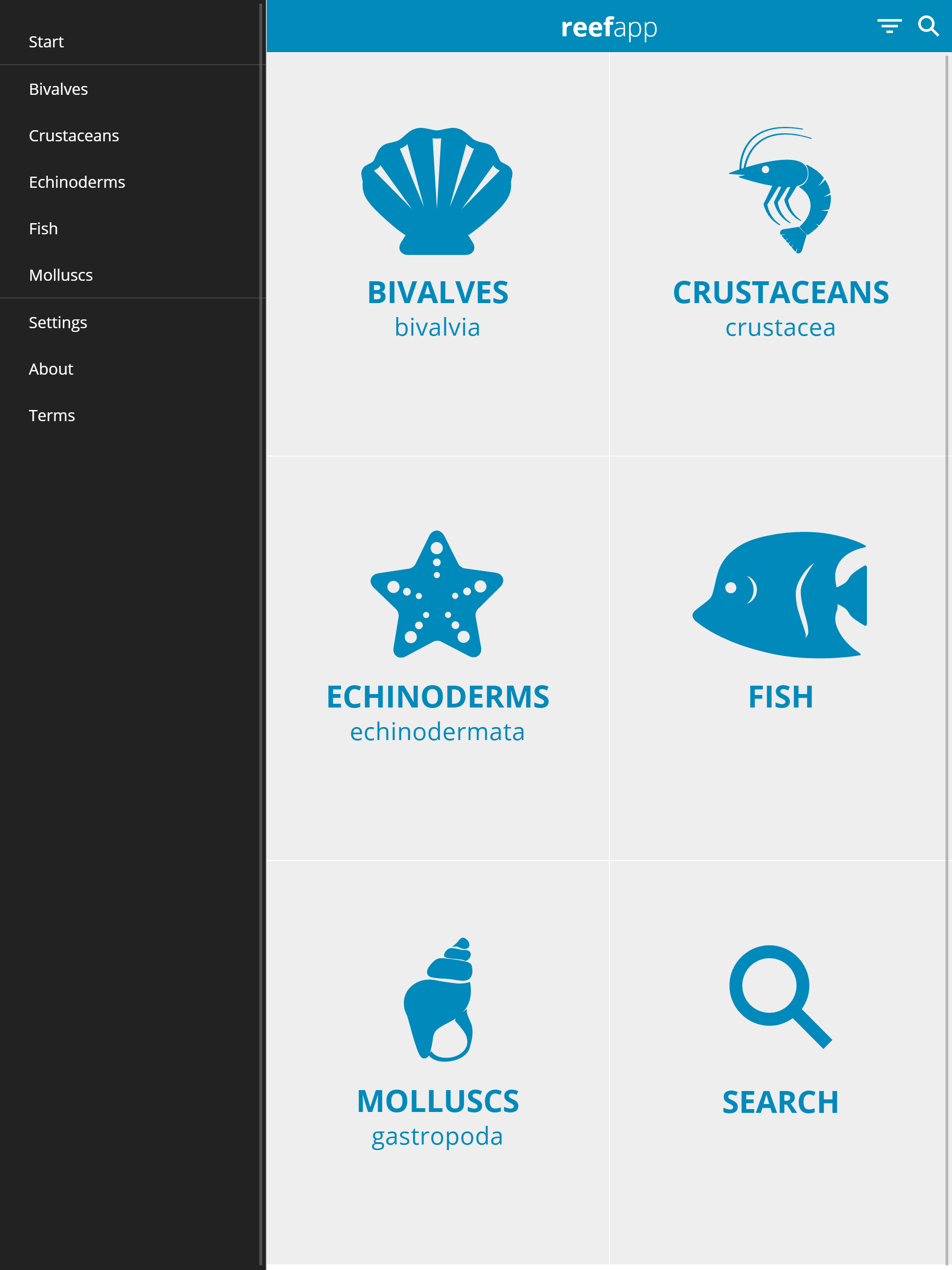Viewport: 952px width, 1270px height.
Task: Click the reefapp logo in header
Action: [608, 27]
